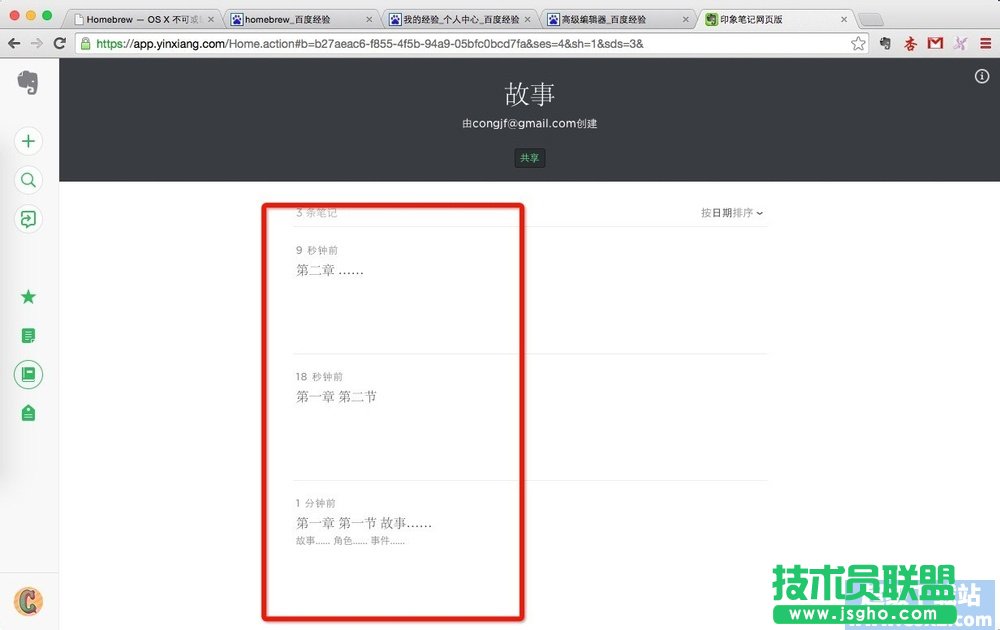Open the 按日期排序 sort dropdown
This screenshot has width=1000, height=630.
click(732, 213)
